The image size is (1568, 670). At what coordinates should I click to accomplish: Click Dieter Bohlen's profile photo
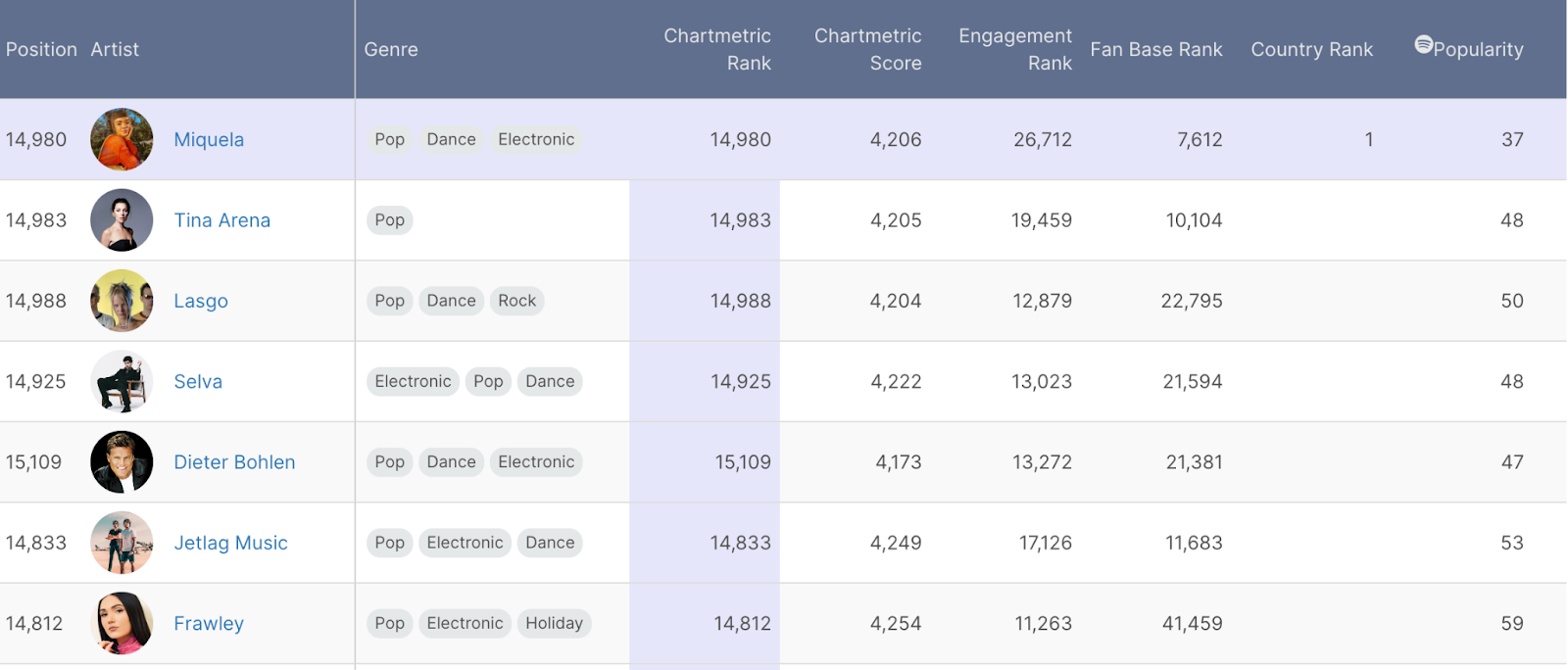(x=122, y=461)
